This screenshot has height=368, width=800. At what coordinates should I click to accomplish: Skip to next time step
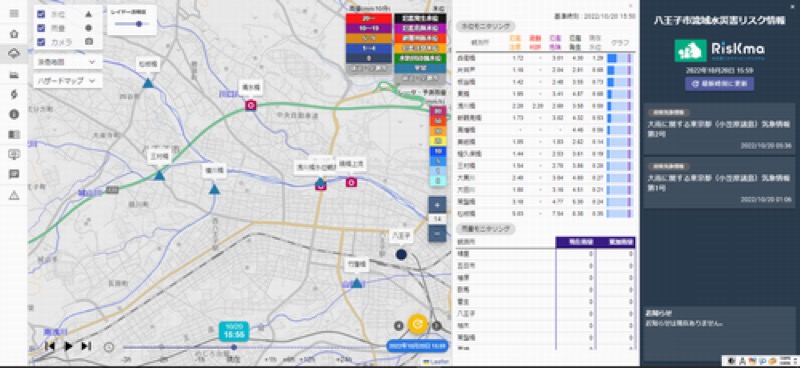(x=86, y=346)
